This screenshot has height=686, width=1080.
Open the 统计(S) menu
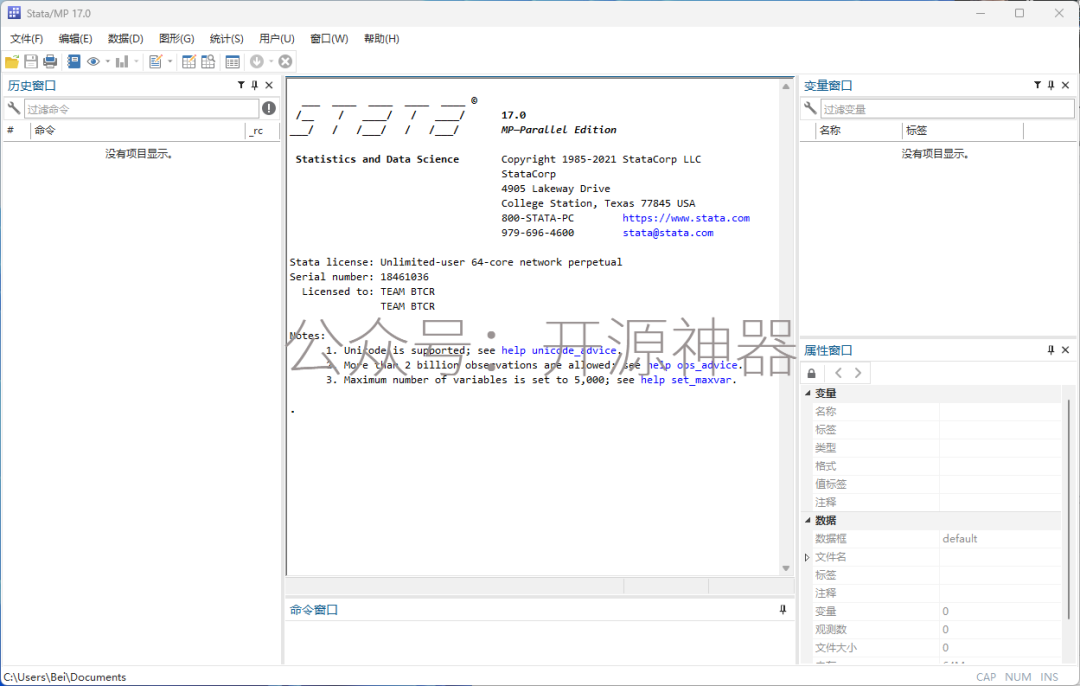pos(227,39)
